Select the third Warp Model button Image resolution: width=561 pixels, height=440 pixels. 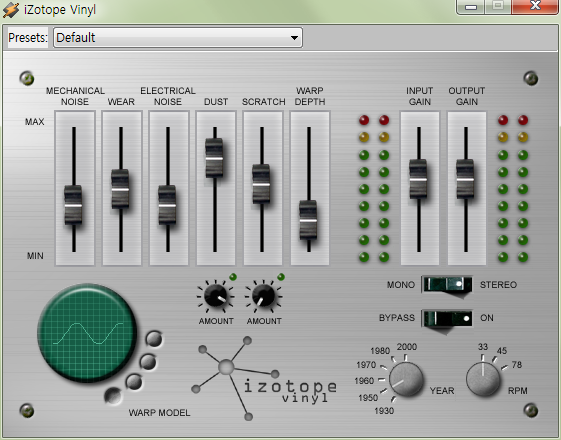(134, 382)
